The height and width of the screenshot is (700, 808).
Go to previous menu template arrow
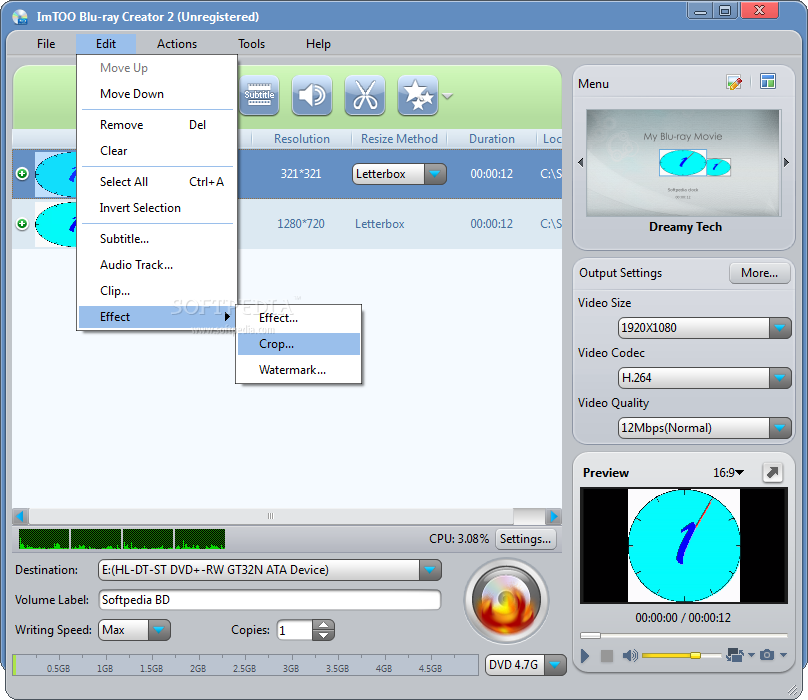click(x=581, y=162)
